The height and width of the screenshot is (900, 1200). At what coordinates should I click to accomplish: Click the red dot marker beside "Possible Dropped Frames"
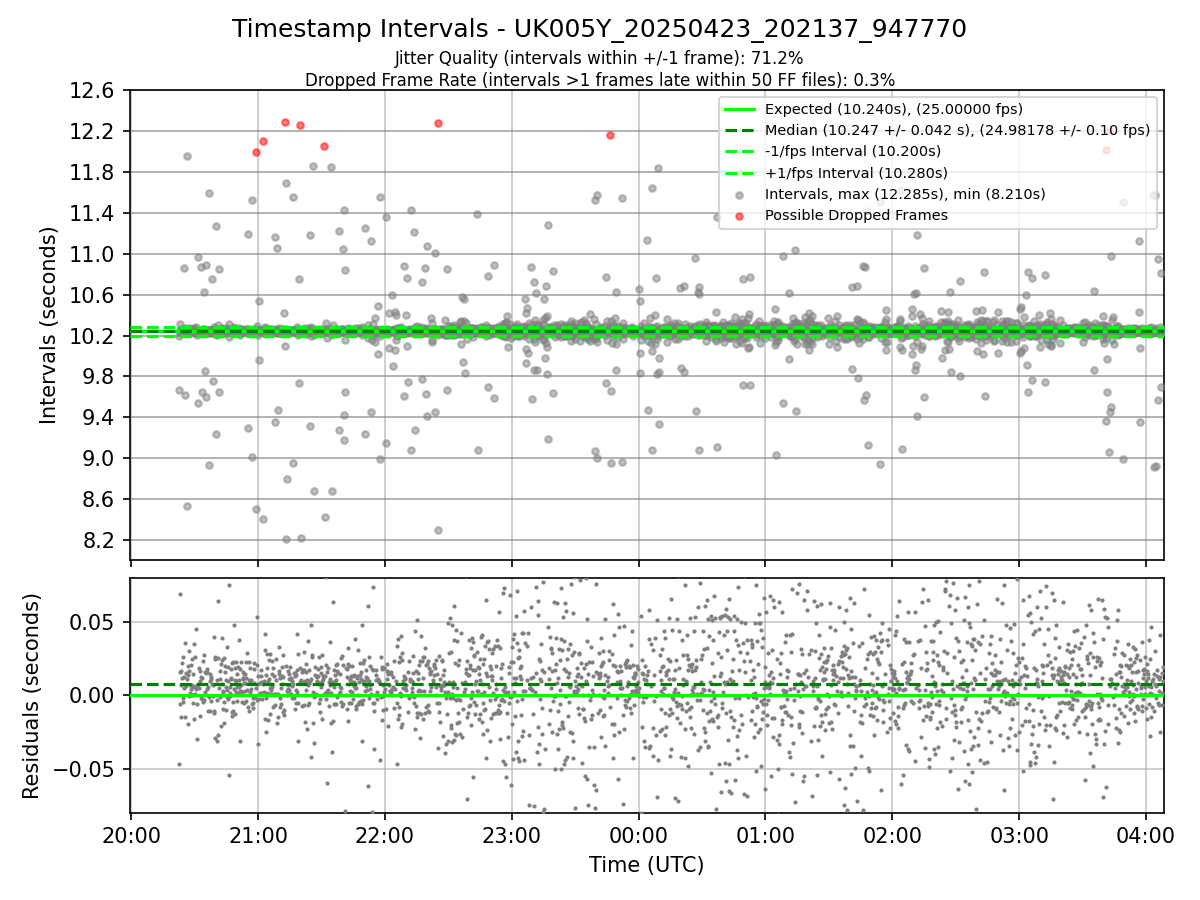pos(740,215)
